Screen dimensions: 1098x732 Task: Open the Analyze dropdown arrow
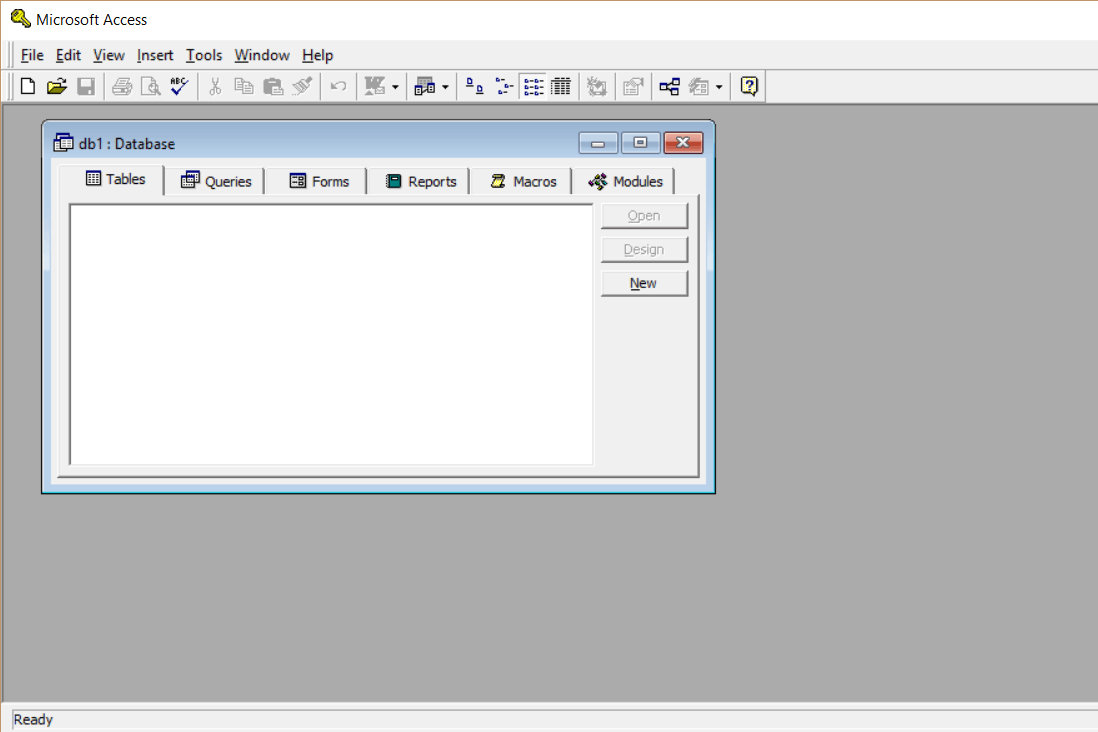(445, 87)
